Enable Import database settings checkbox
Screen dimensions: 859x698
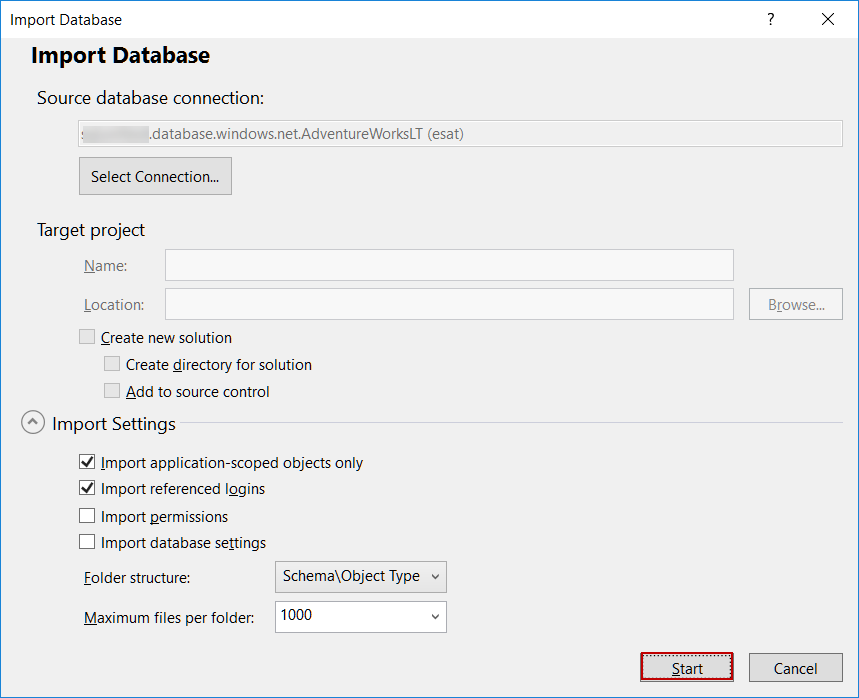pos(87,543)
